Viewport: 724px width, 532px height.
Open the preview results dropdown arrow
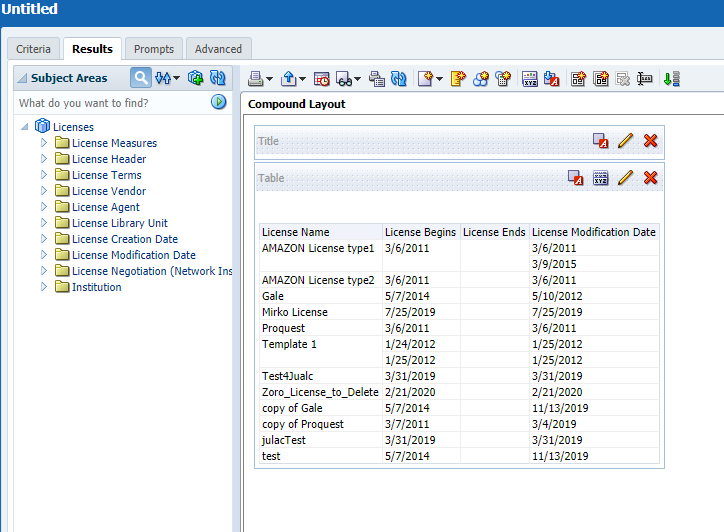click(357, 79)
